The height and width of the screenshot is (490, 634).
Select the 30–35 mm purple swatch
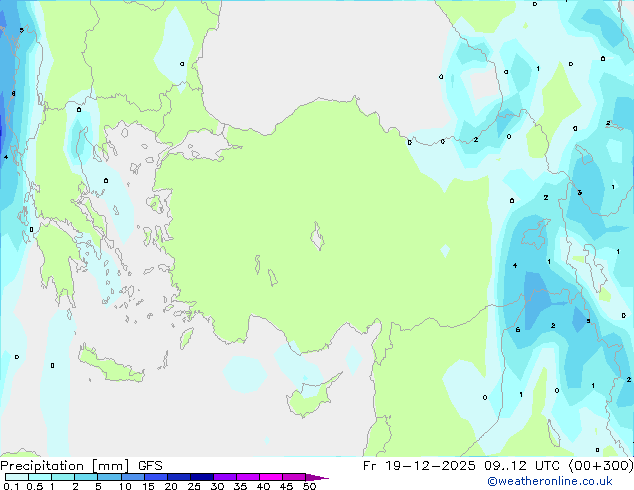point(225,477)
